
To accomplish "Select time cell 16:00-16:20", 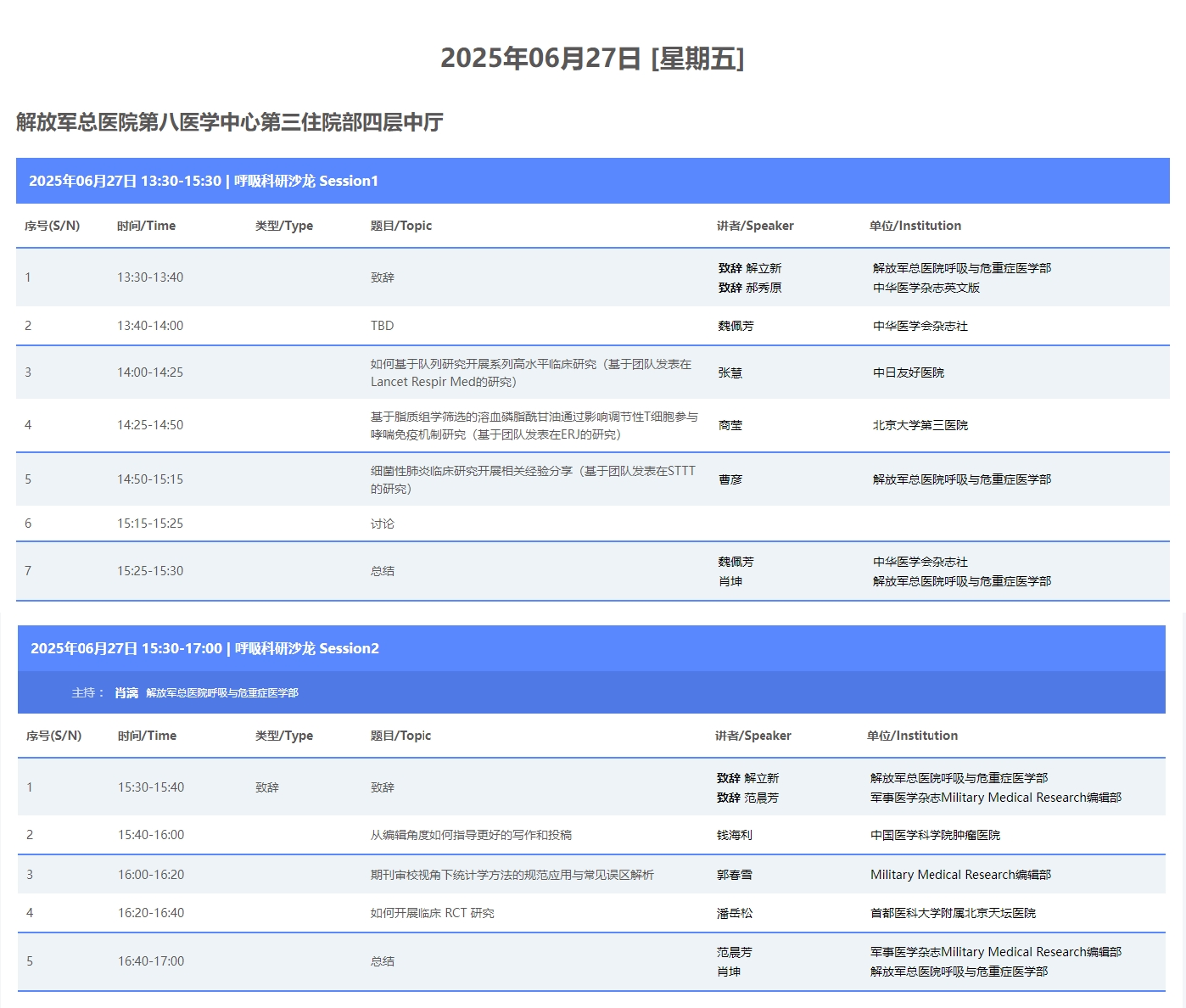I will coord(151,875).
